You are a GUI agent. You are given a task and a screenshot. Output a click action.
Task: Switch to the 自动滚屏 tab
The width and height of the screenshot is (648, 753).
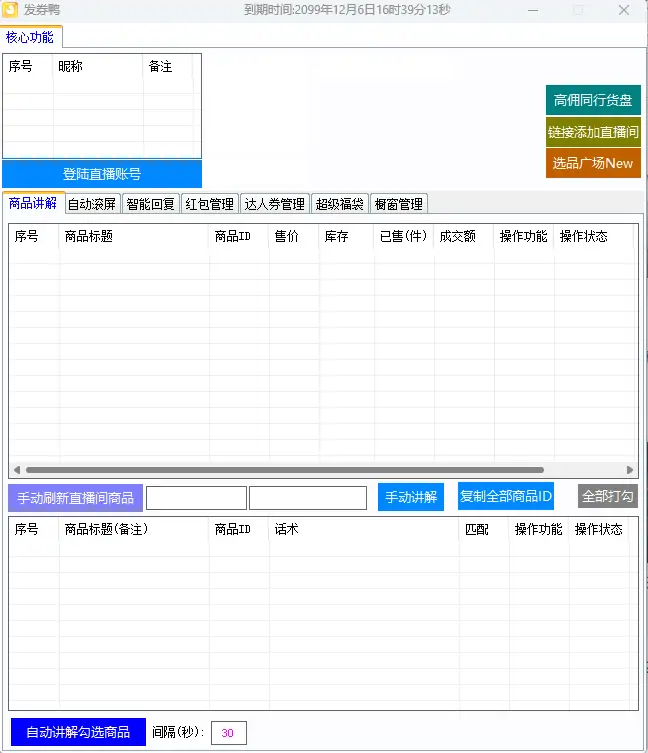coord(92,204)
